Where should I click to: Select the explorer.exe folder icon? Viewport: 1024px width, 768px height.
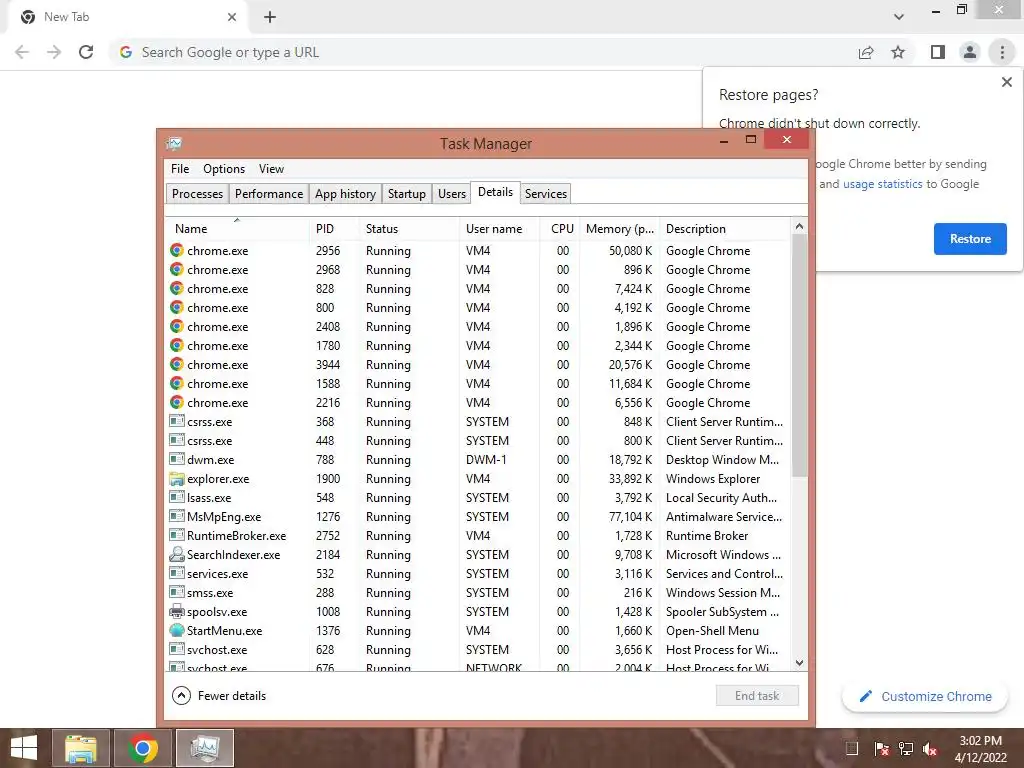pos(176,479)
